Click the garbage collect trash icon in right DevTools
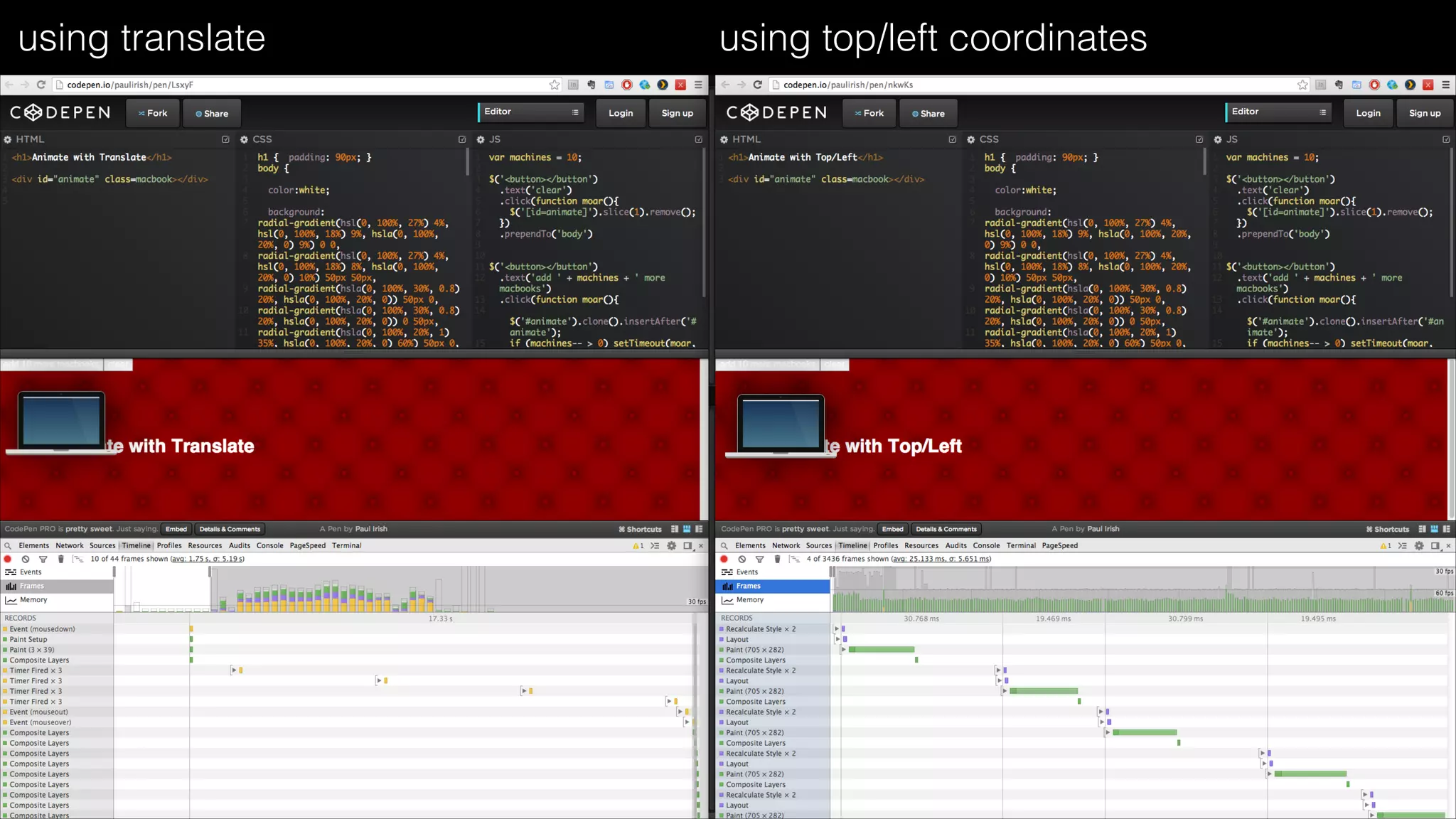The width and height of the screenshot is (1456, 819). coord(777,560)
